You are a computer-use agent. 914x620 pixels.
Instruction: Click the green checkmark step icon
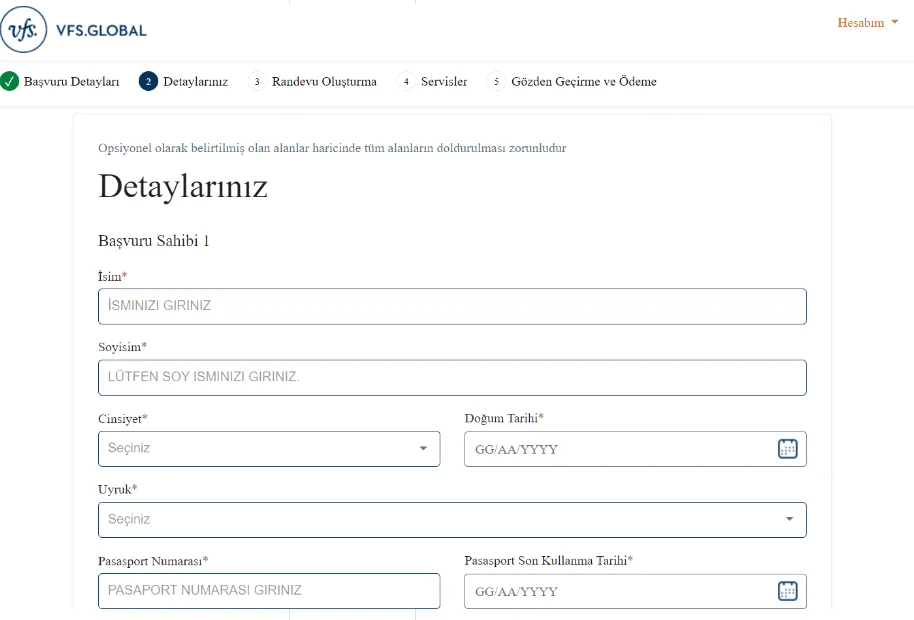pos(10,82)
